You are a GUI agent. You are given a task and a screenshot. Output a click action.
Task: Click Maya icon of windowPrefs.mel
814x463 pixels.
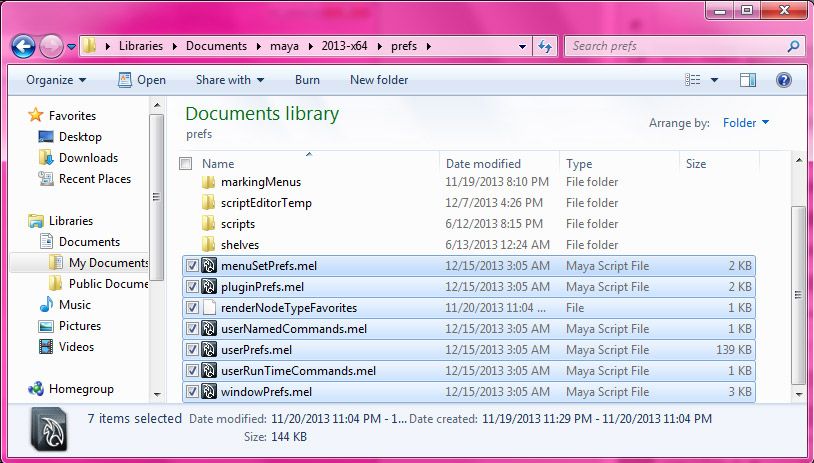coord(209,392)
